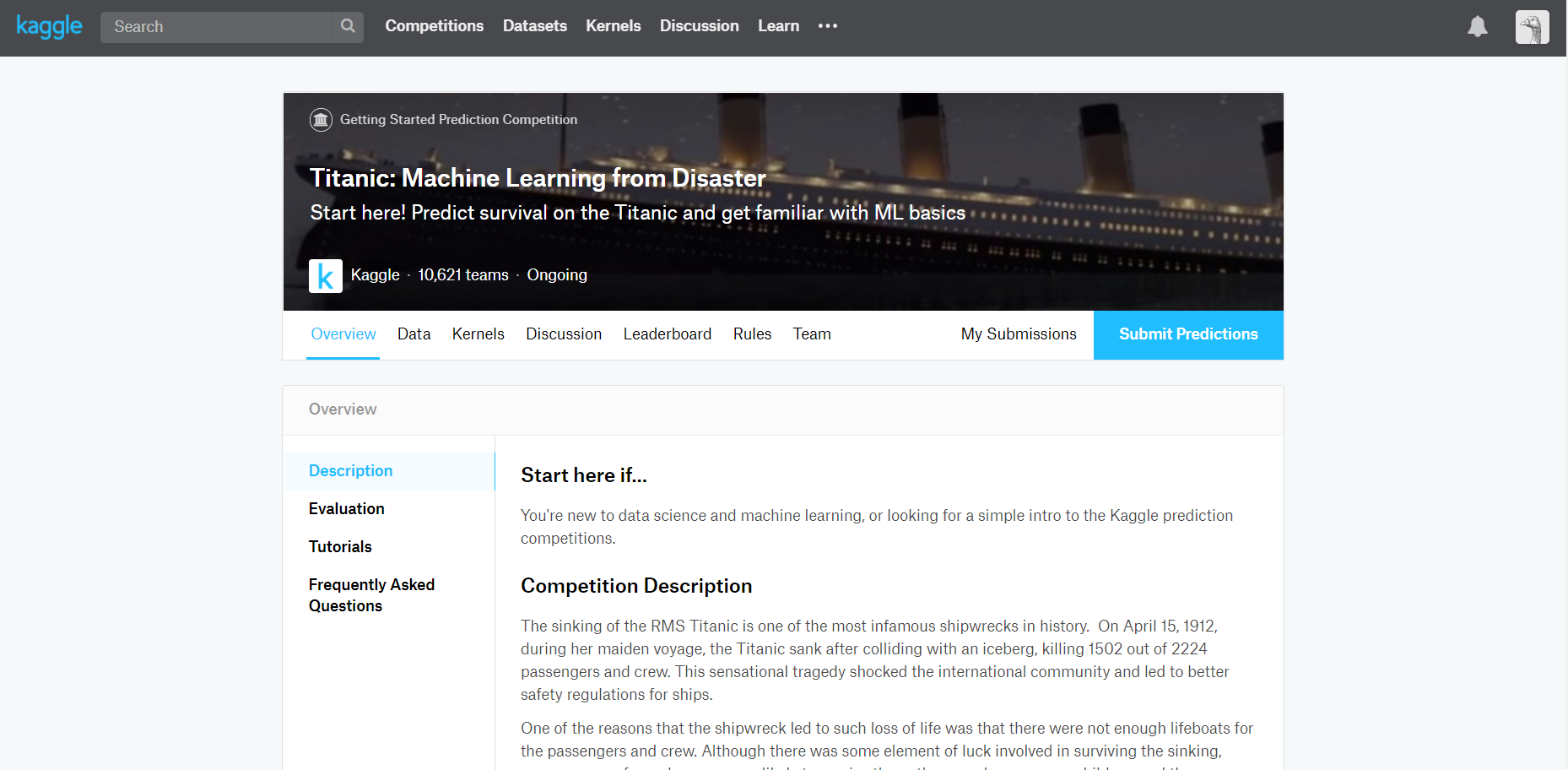
Task: View My Submissions
Action: (x=1018, y=334)
